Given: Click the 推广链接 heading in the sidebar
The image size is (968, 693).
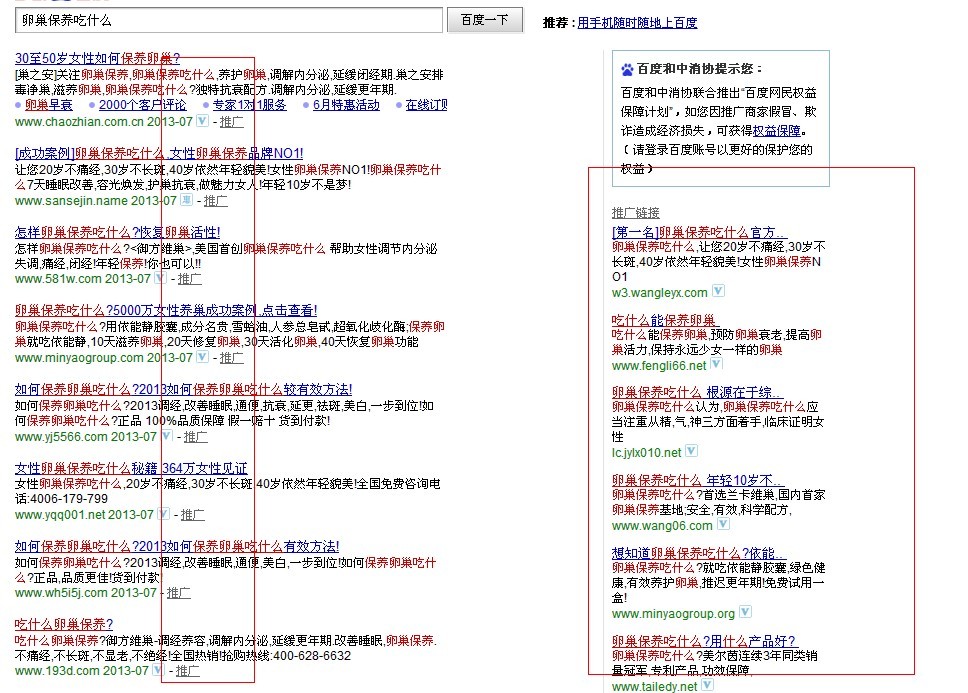Looking at the screenshot, I should (636, 213).
